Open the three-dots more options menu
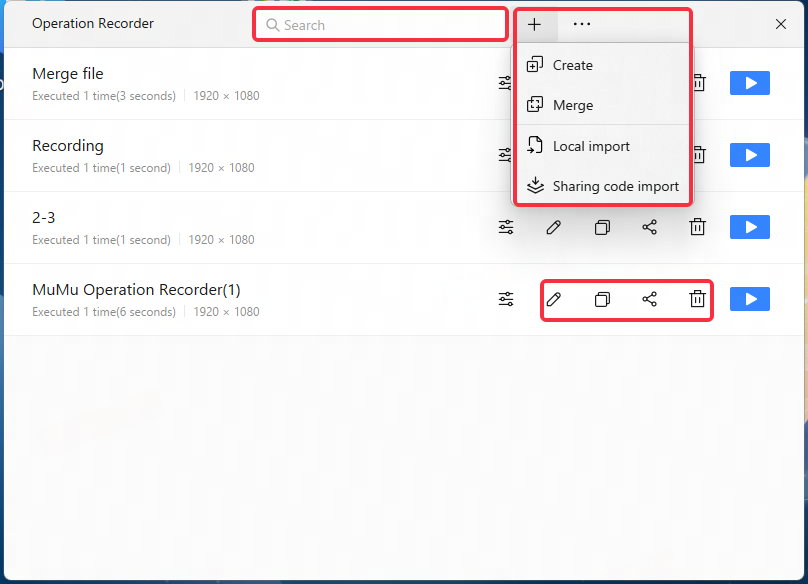808x584 pixels. click(582, 24)
